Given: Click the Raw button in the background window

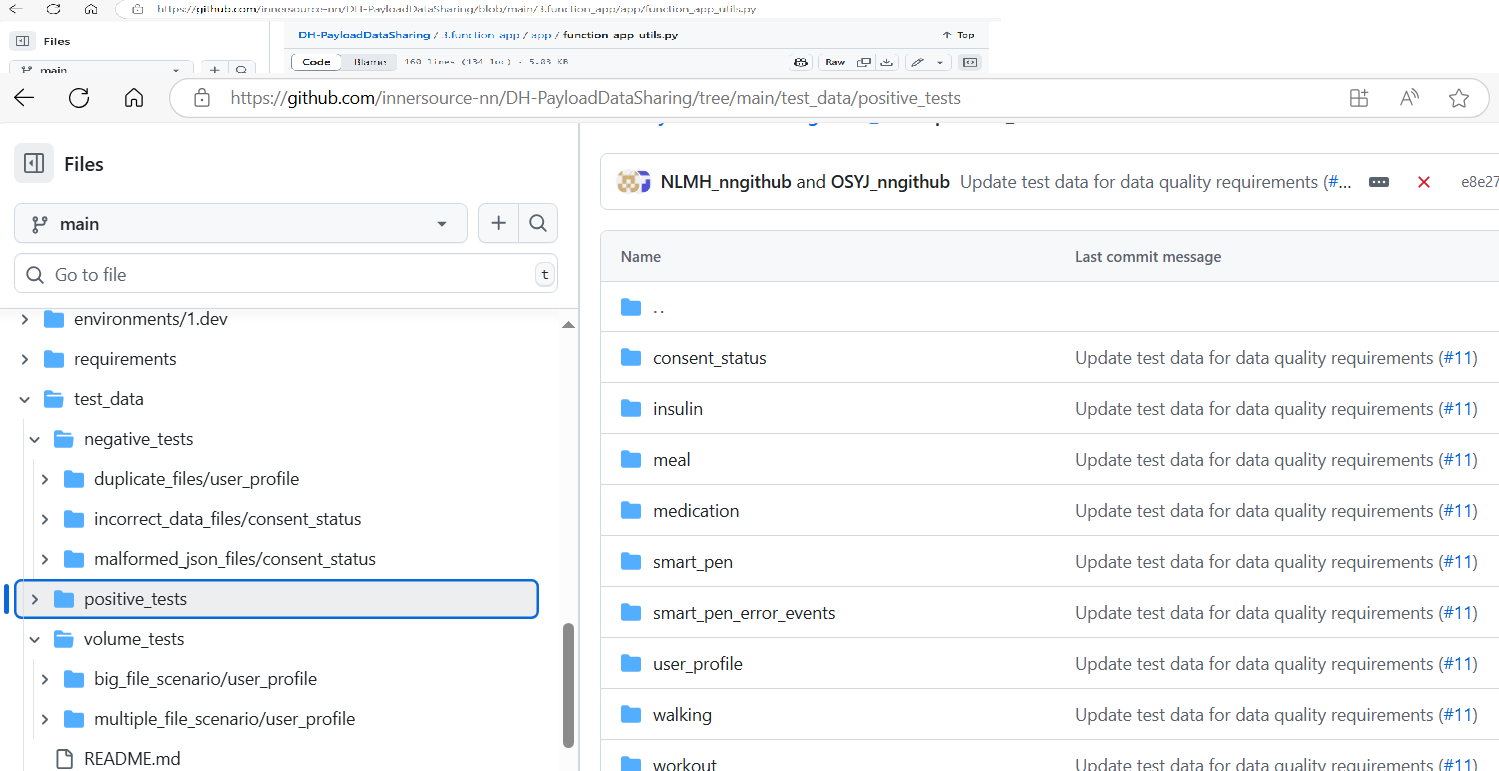Looking at the screenshot, I should point(834,62).
